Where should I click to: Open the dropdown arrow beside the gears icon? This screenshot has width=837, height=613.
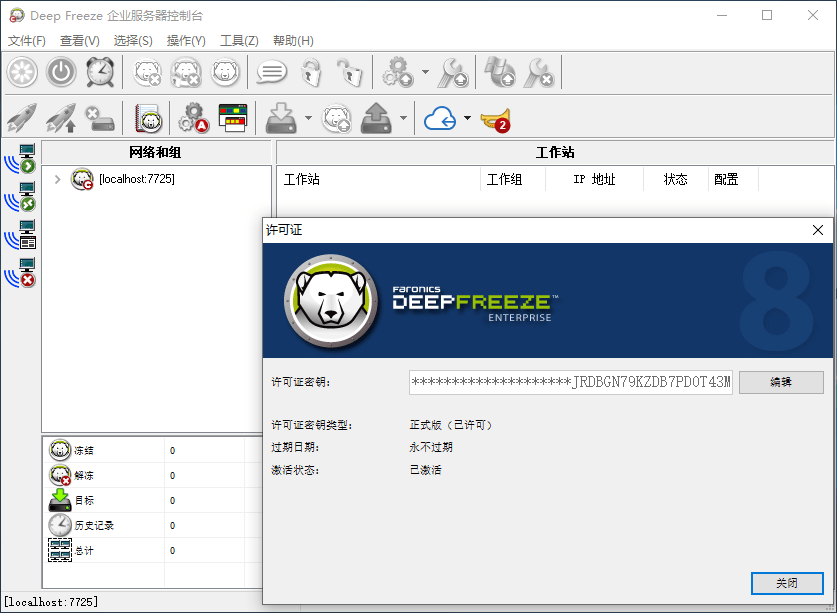(425, 72)
